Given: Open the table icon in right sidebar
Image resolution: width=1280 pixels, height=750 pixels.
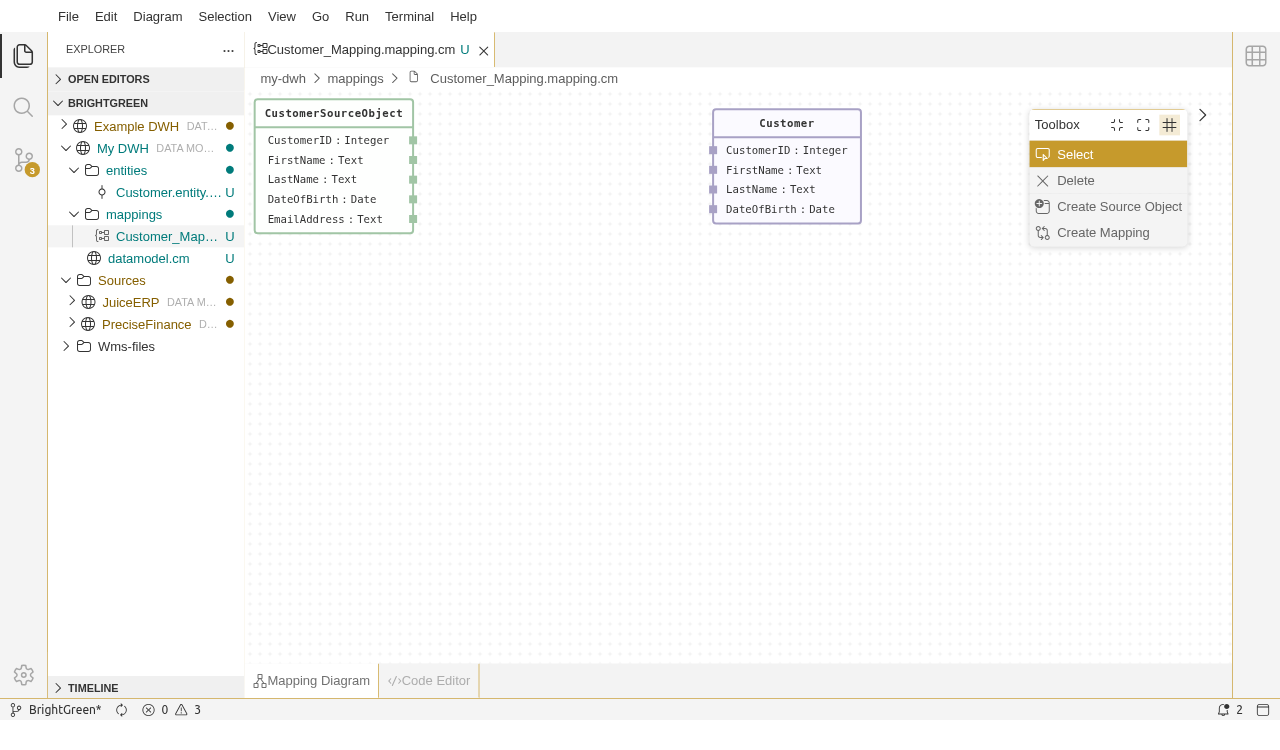Looking at the screenshot, I should (x=1256, y=56).
